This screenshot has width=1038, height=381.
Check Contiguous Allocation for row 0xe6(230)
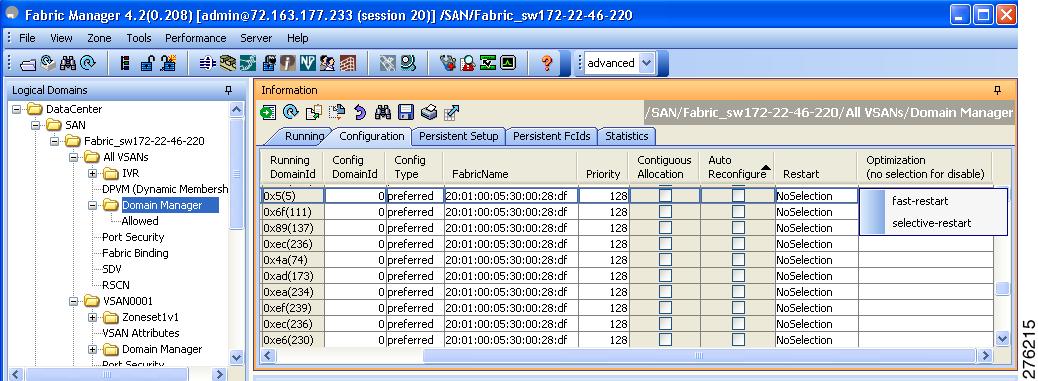click(x=665, y=340)
